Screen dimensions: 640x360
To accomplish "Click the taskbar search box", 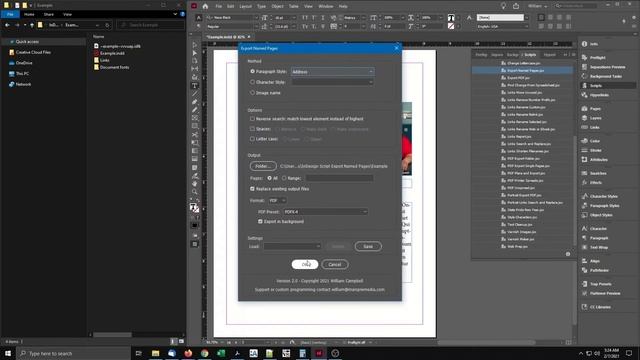I will coord(73,353).
